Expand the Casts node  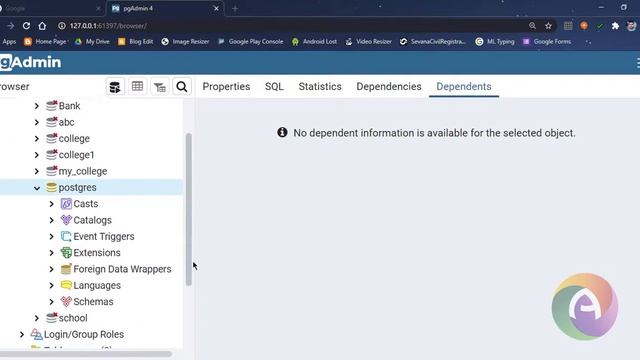[51, 204]
